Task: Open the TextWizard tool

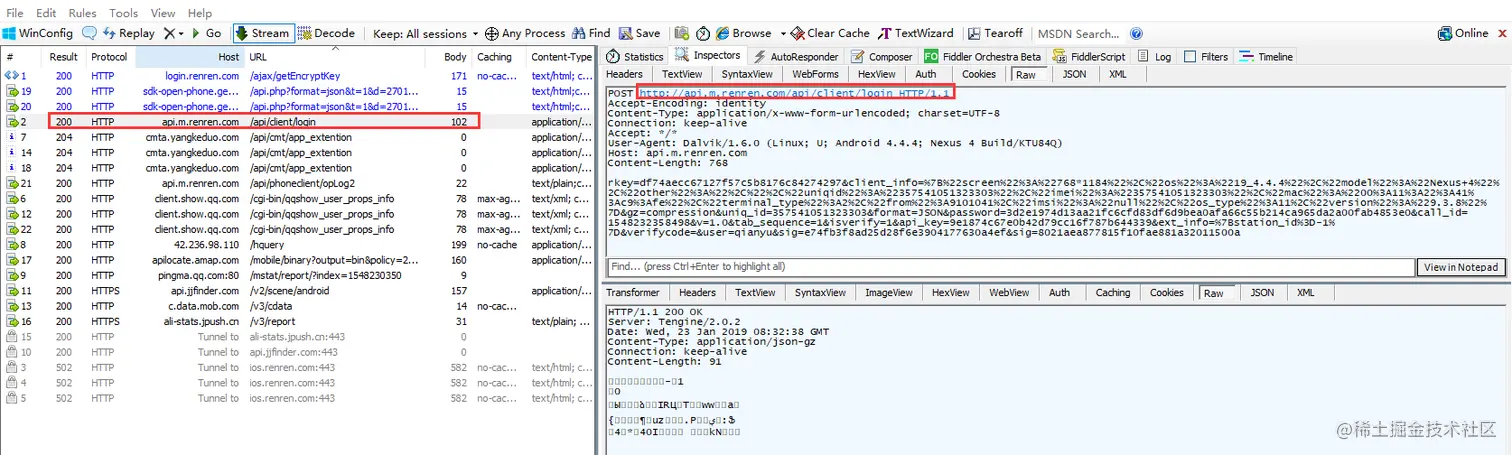Action: coord(916,33)
